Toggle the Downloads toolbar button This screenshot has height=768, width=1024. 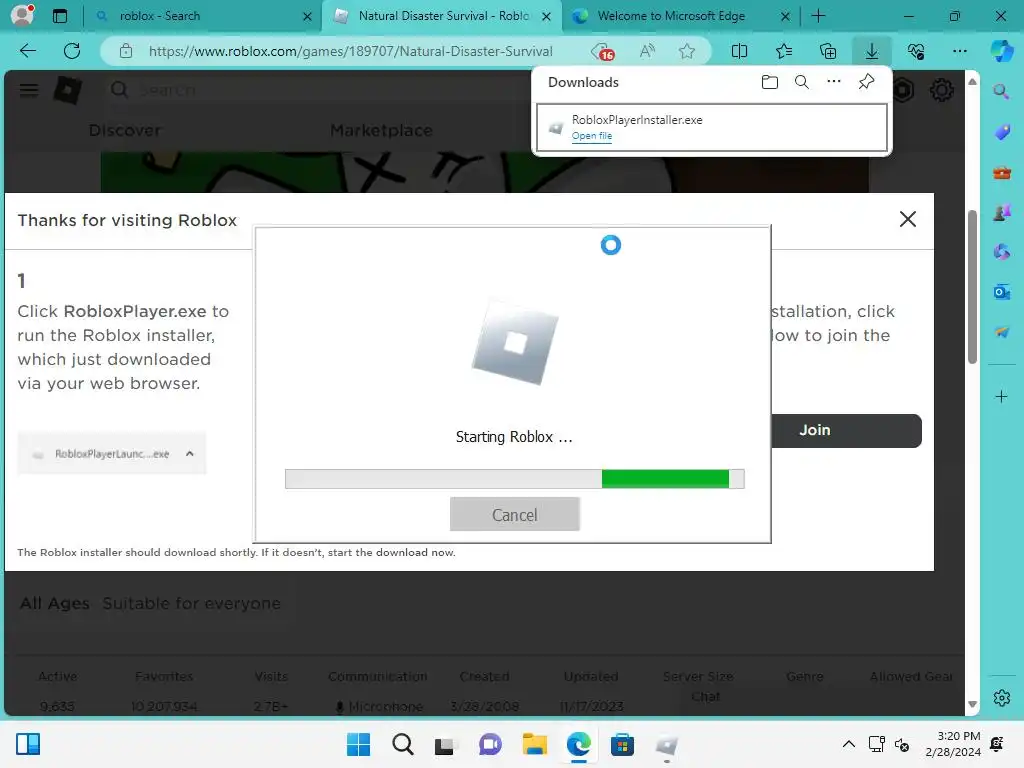(871, 51)
